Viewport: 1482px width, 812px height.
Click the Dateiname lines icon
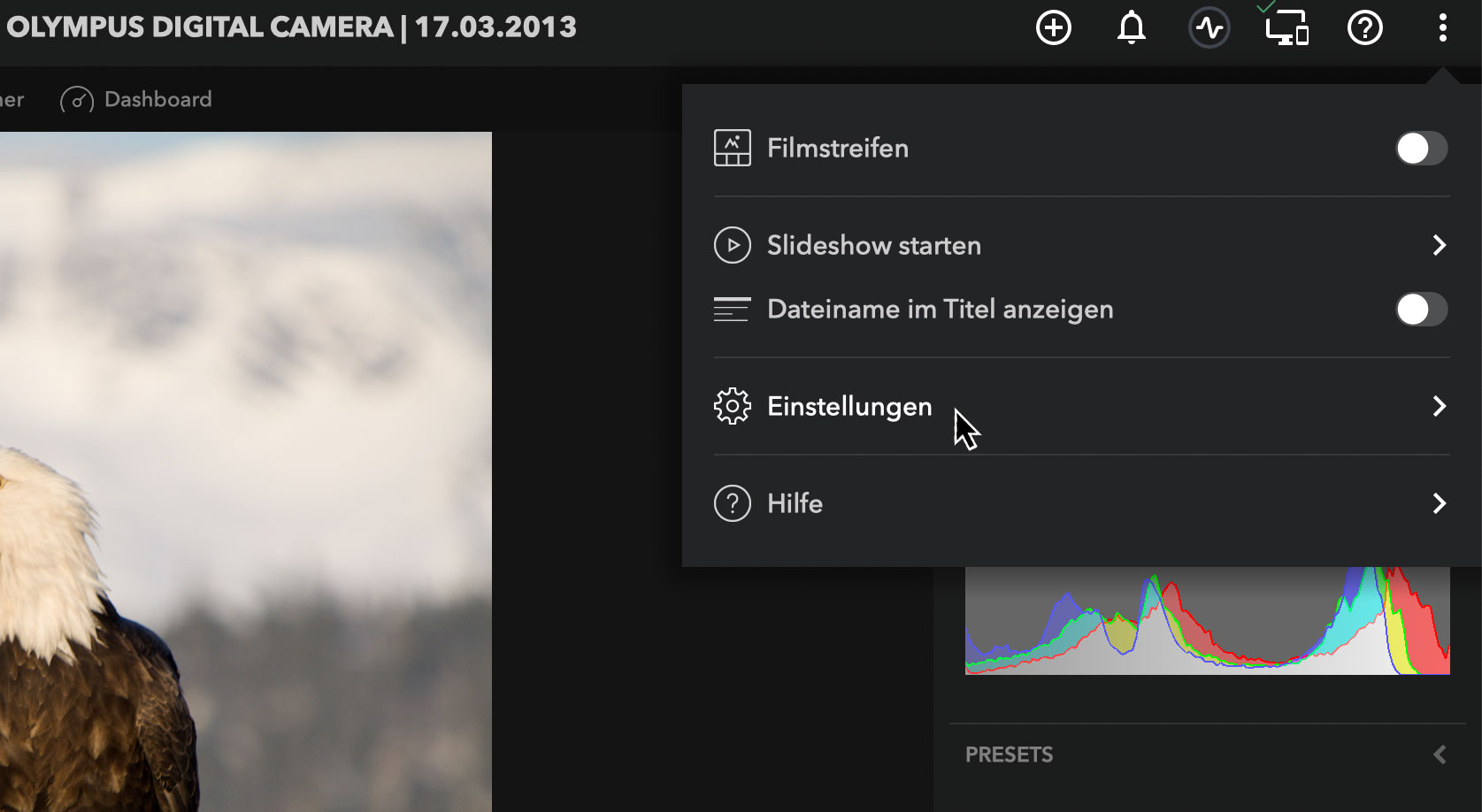[x=732, y=309]
